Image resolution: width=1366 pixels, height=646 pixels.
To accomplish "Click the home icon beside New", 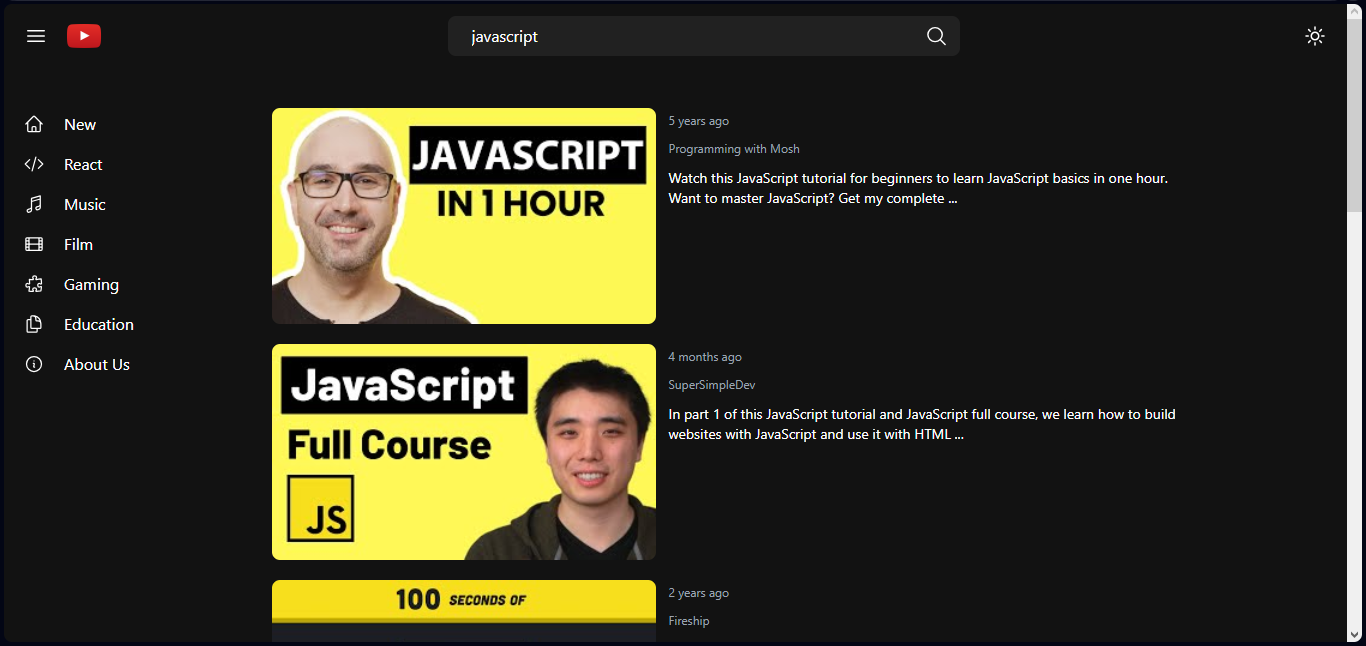I will 34,124.
